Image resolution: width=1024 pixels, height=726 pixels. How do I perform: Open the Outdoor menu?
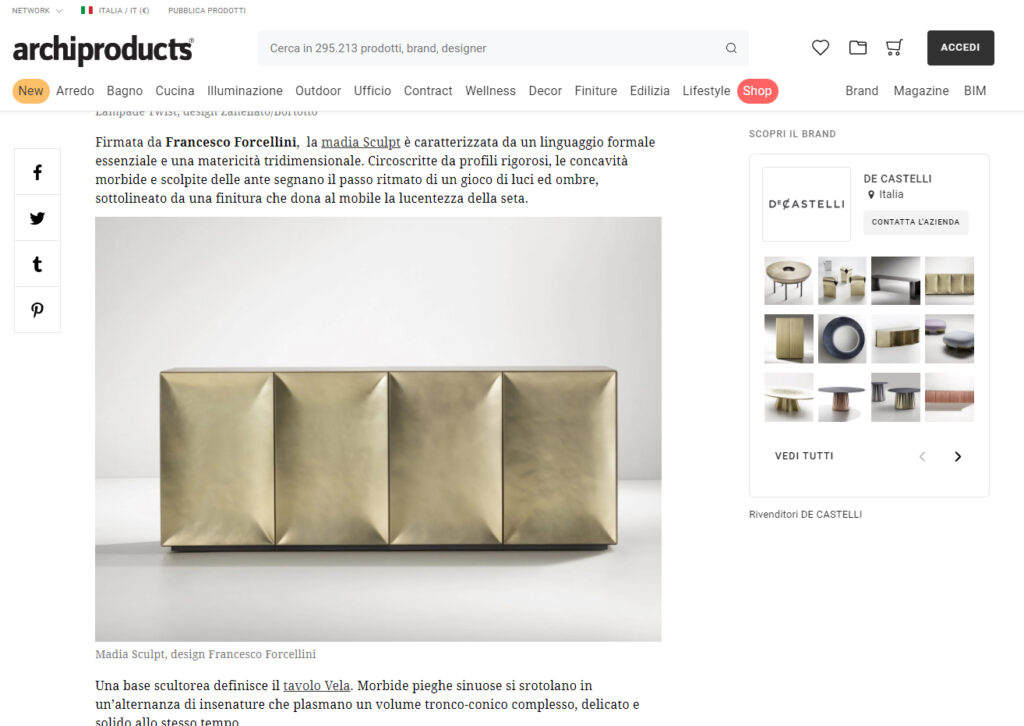click(x=318, y=91)
